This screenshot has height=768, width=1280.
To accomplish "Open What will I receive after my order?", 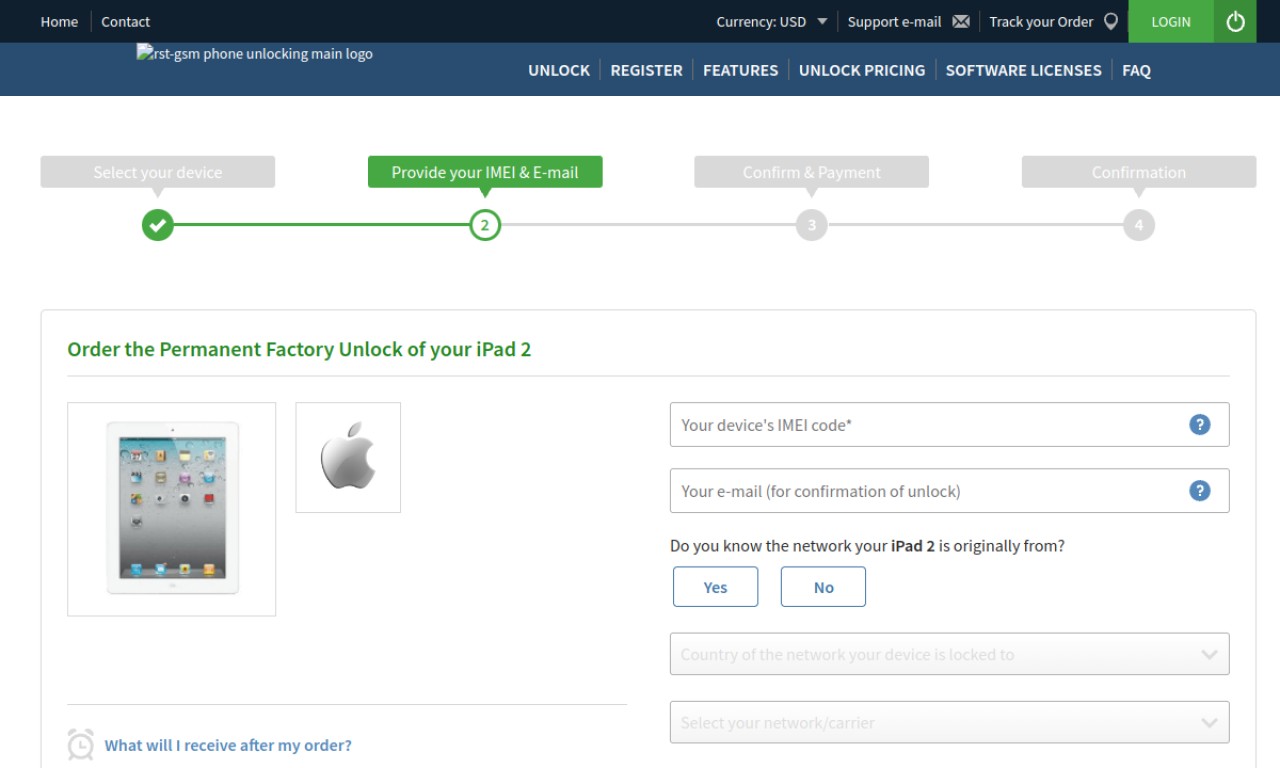I will pos(228,745).
